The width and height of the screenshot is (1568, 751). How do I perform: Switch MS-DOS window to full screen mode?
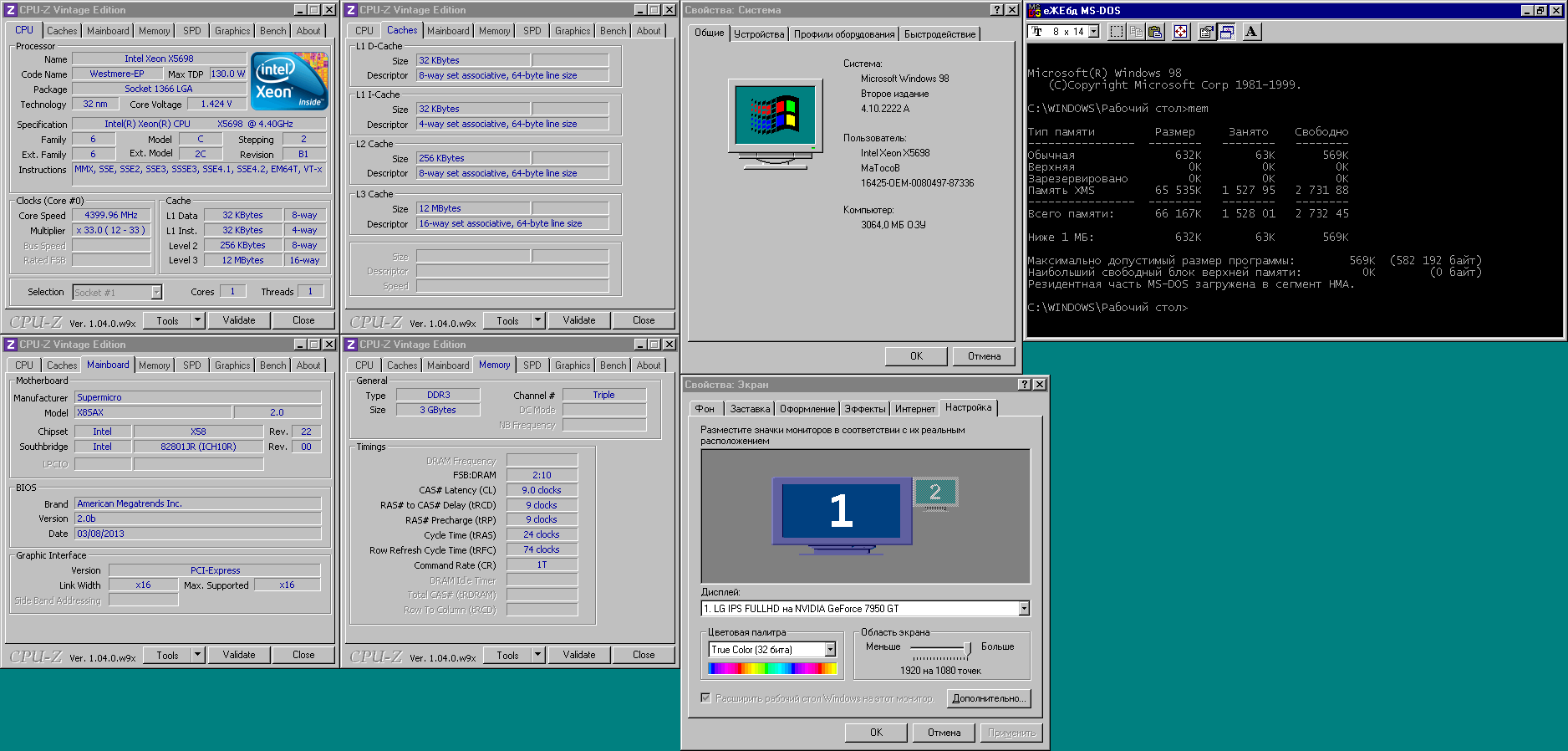pos(1180,32)
